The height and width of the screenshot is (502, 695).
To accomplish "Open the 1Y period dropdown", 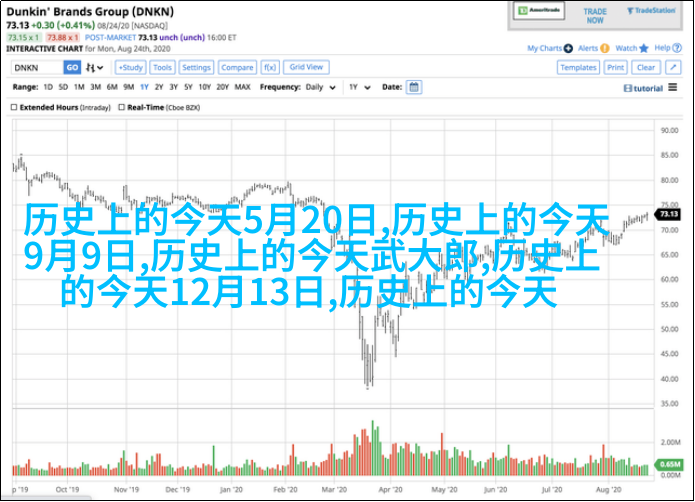I will click(359, 87).
